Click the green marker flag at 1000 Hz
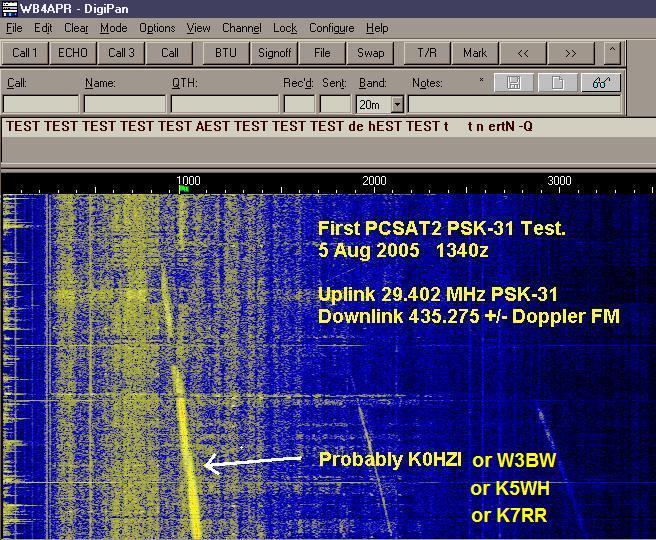This screenshot has width=656, height=540. 183,189
